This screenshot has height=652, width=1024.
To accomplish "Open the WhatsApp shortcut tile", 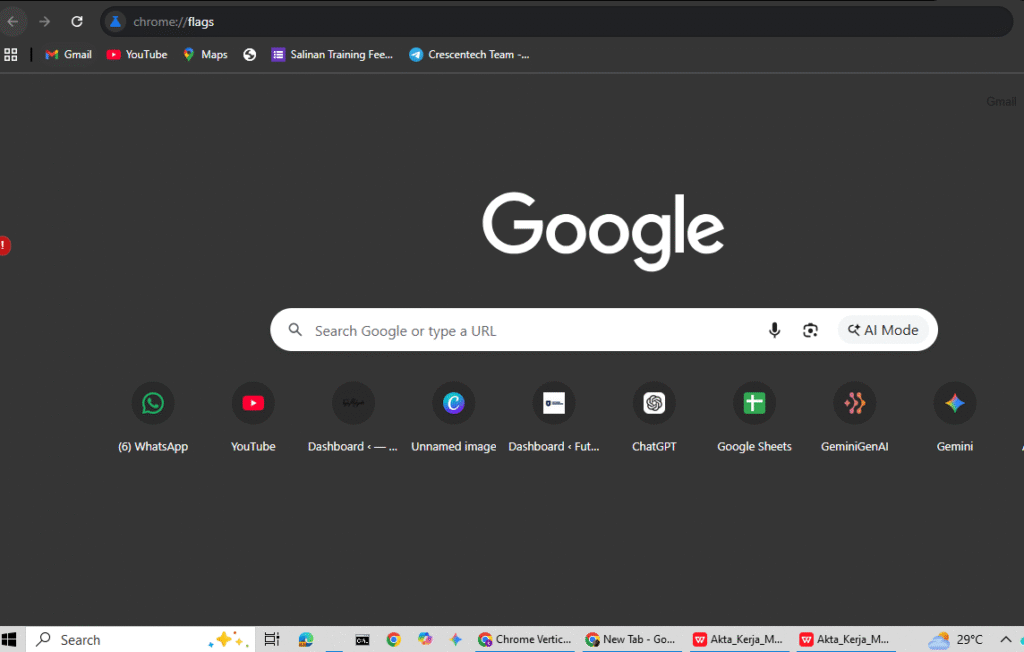I will tap(153, 403).
